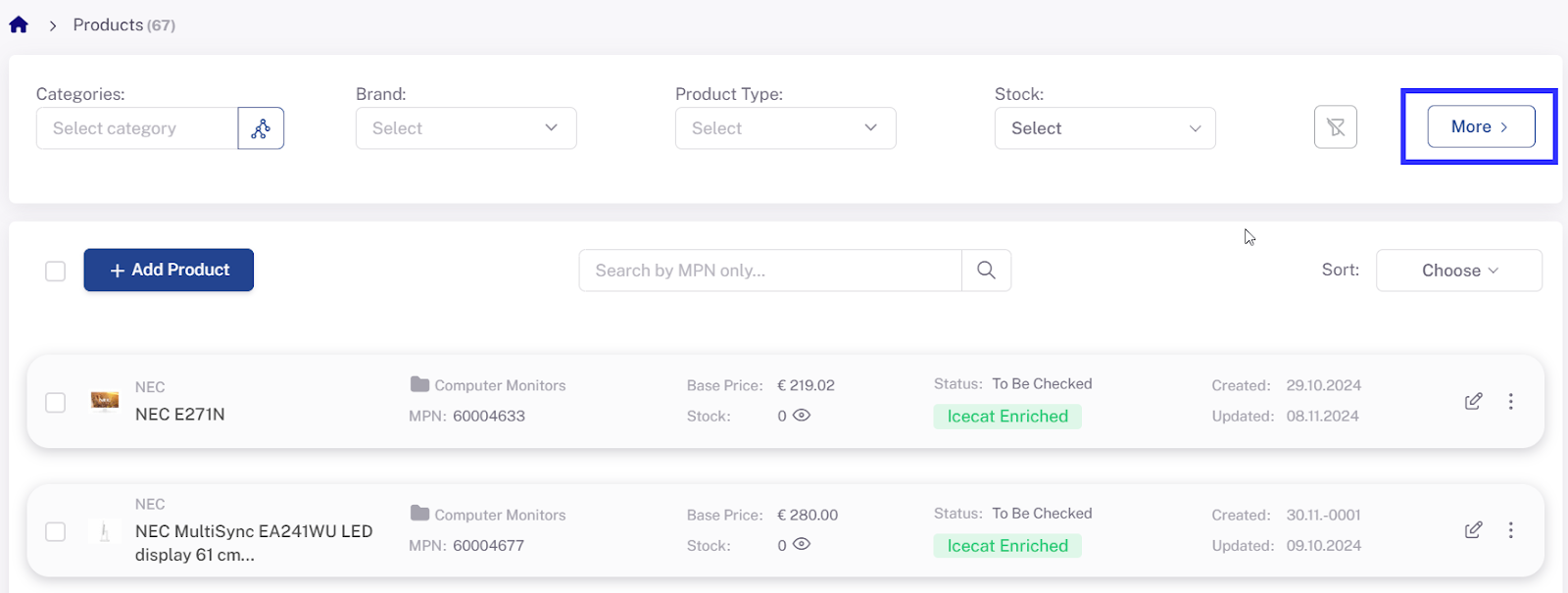Click the Products breadcrumb
The image size is (1568, 593).
click(x=108, y=25)
